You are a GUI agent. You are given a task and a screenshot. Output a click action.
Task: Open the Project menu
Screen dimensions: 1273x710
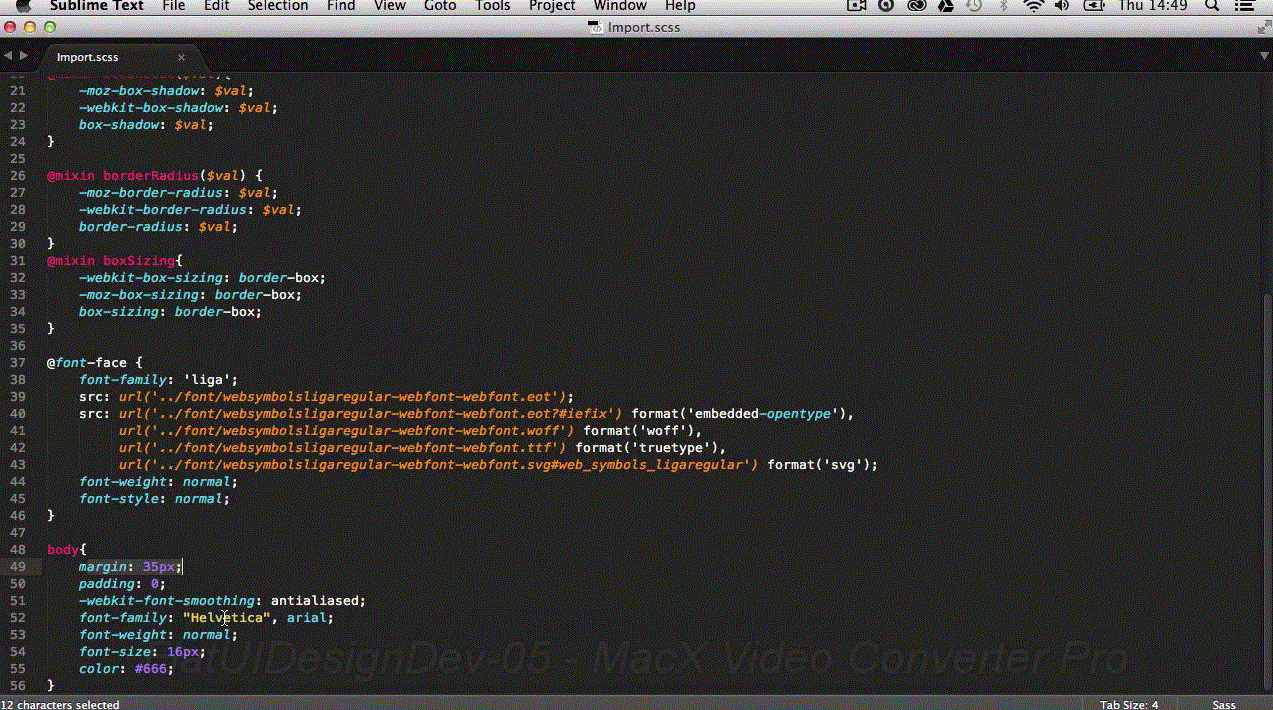[x=552, y=6]
